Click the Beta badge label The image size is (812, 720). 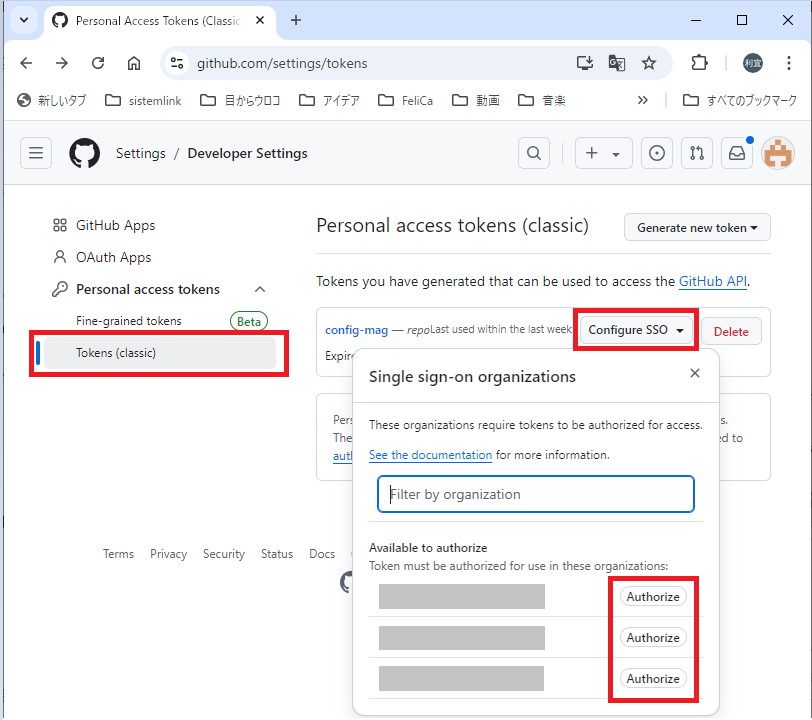(x=249, y=321)
